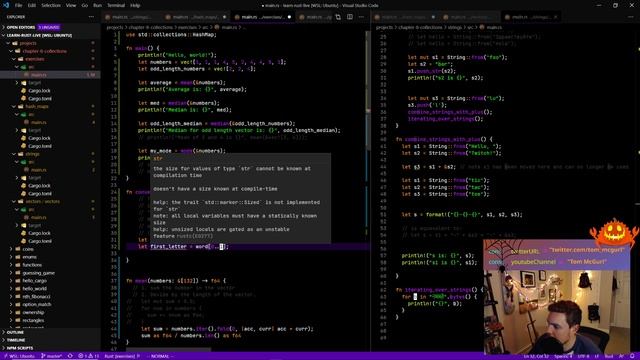Click the WSL: Ubuntu remote indicator
This screenshot has width=640, height=360.
[x=18, y=356]
